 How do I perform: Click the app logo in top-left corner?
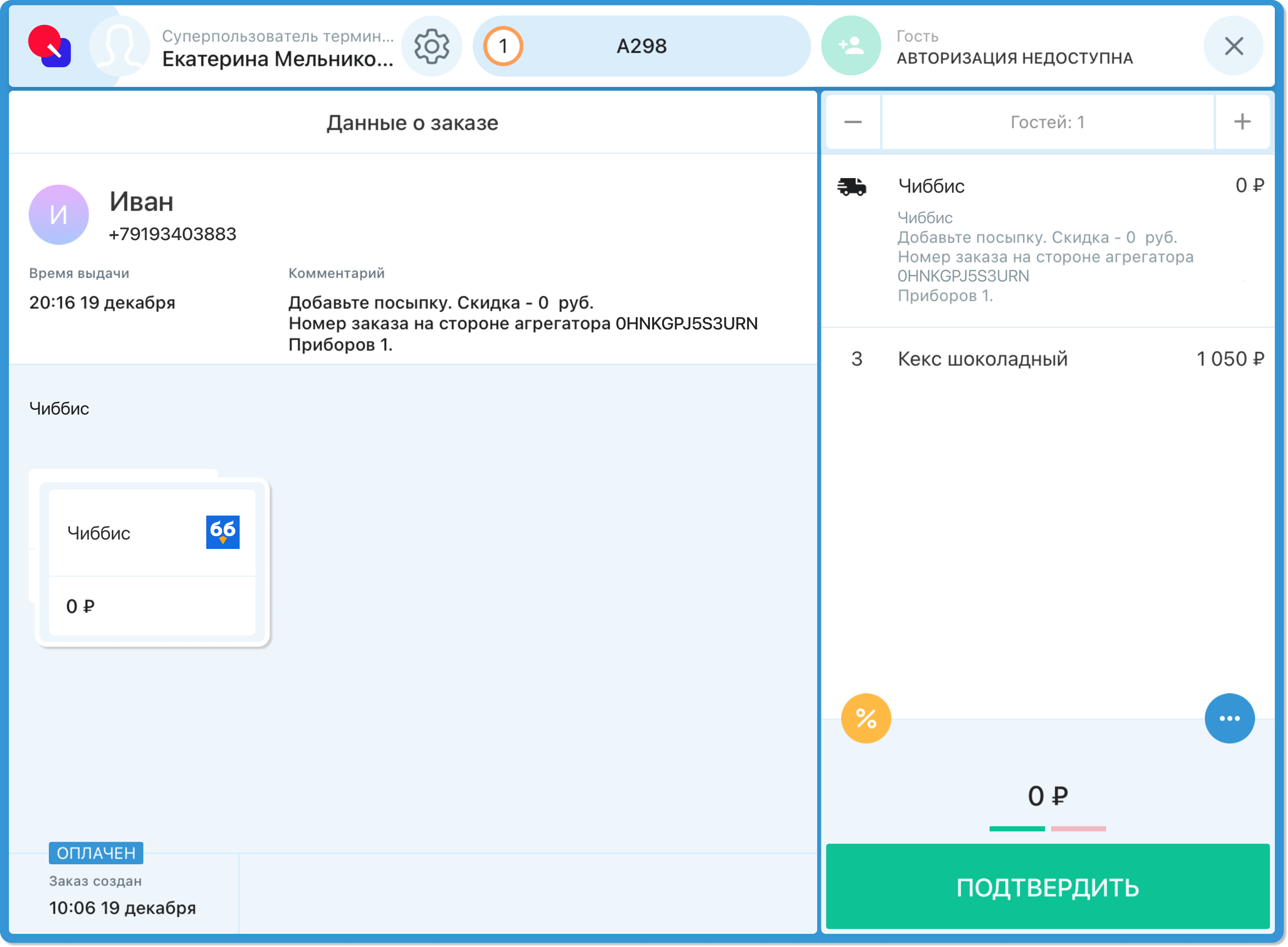pos(50,47)
